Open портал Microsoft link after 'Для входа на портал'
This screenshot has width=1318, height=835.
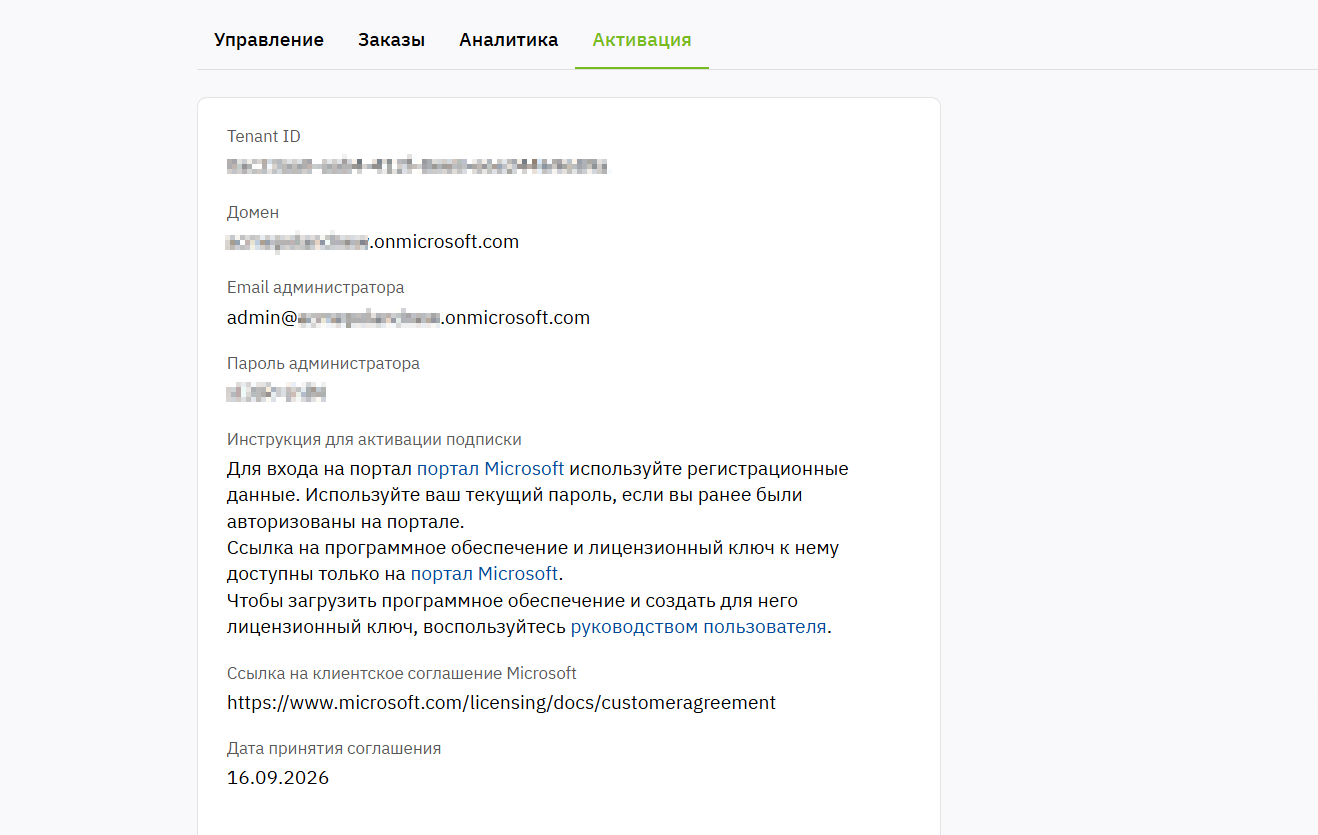pos(491,469)
